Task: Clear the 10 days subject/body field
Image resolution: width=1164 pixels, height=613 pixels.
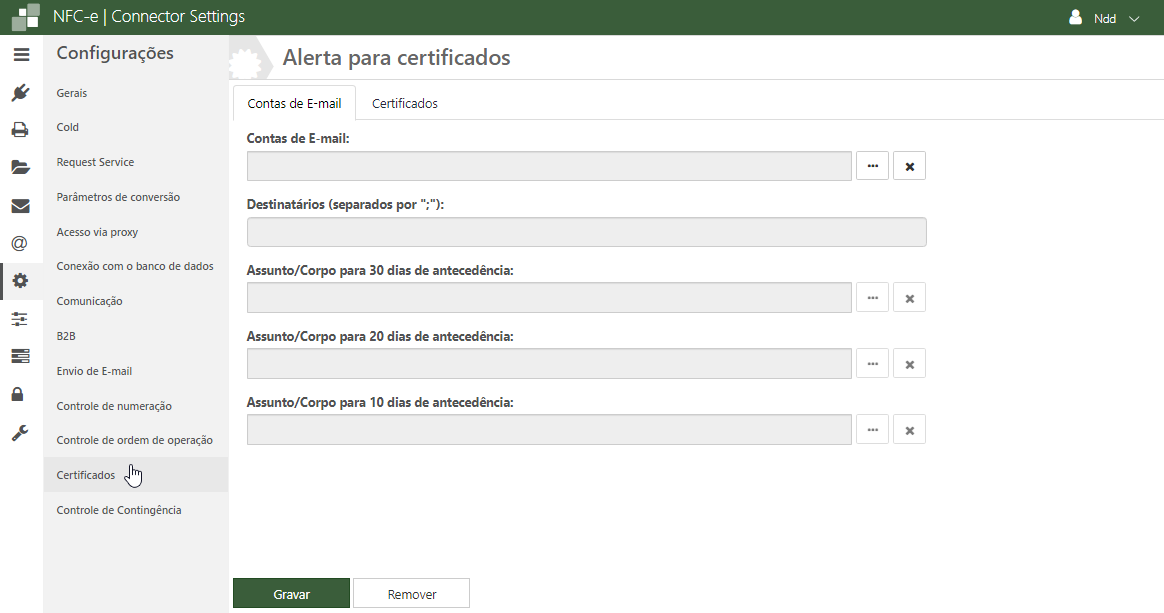Action: tap(909, 430)
